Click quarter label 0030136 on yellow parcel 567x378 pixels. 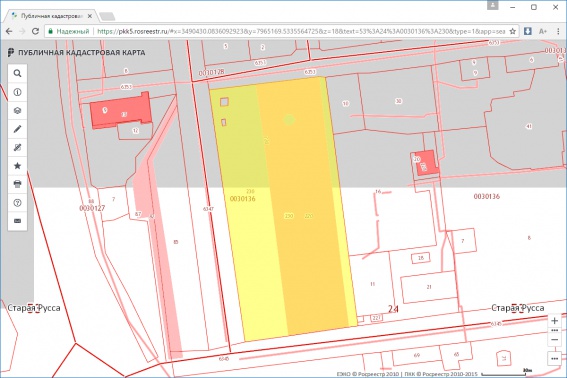(243, 199)
